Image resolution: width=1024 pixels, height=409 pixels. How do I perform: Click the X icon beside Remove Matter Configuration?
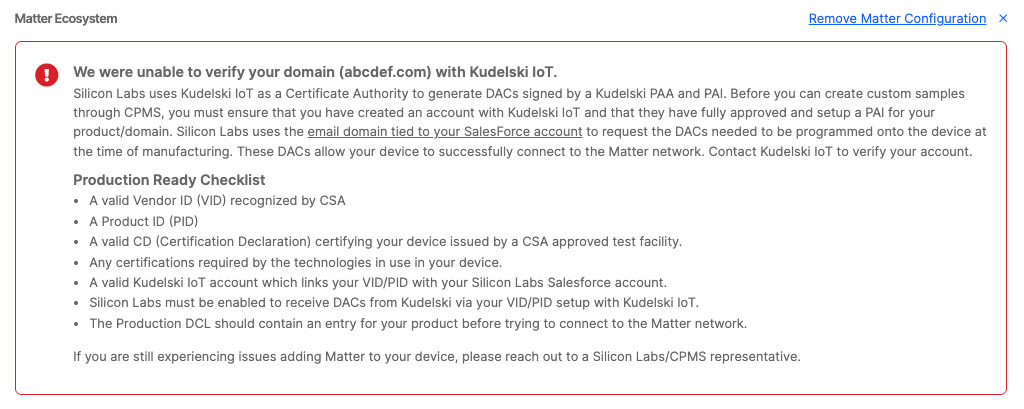[1004, 19]
